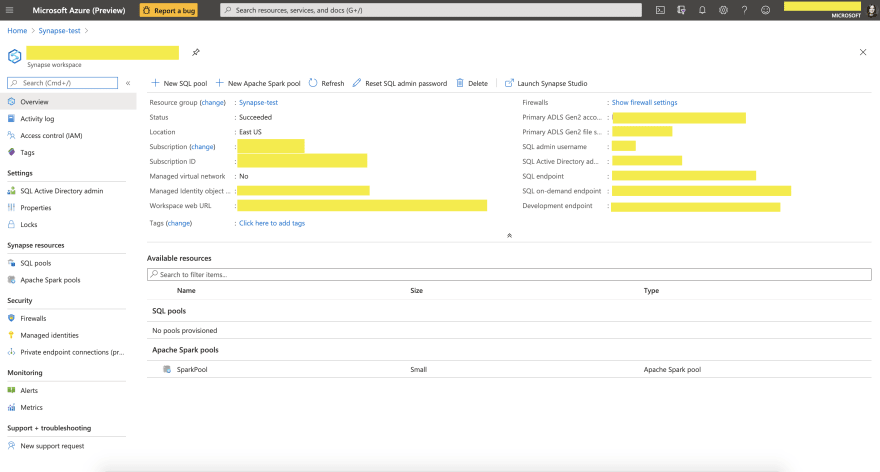This screenshot has width=880, height=472.
Task: Focus the Search to filter items box
Action: click(509, 274)
